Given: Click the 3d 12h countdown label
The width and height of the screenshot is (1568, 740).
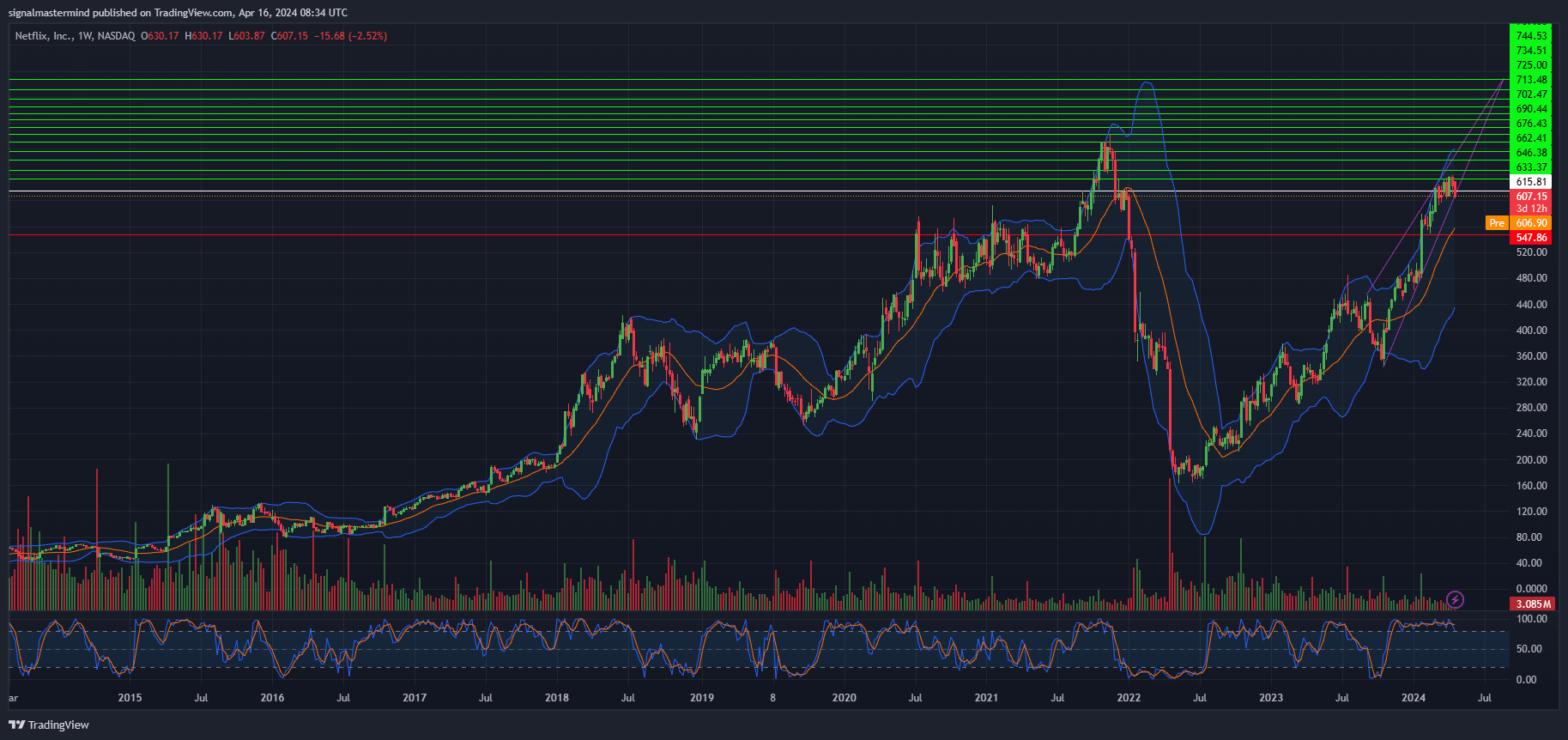Looking at the screenshot, I should point(1531,209).
